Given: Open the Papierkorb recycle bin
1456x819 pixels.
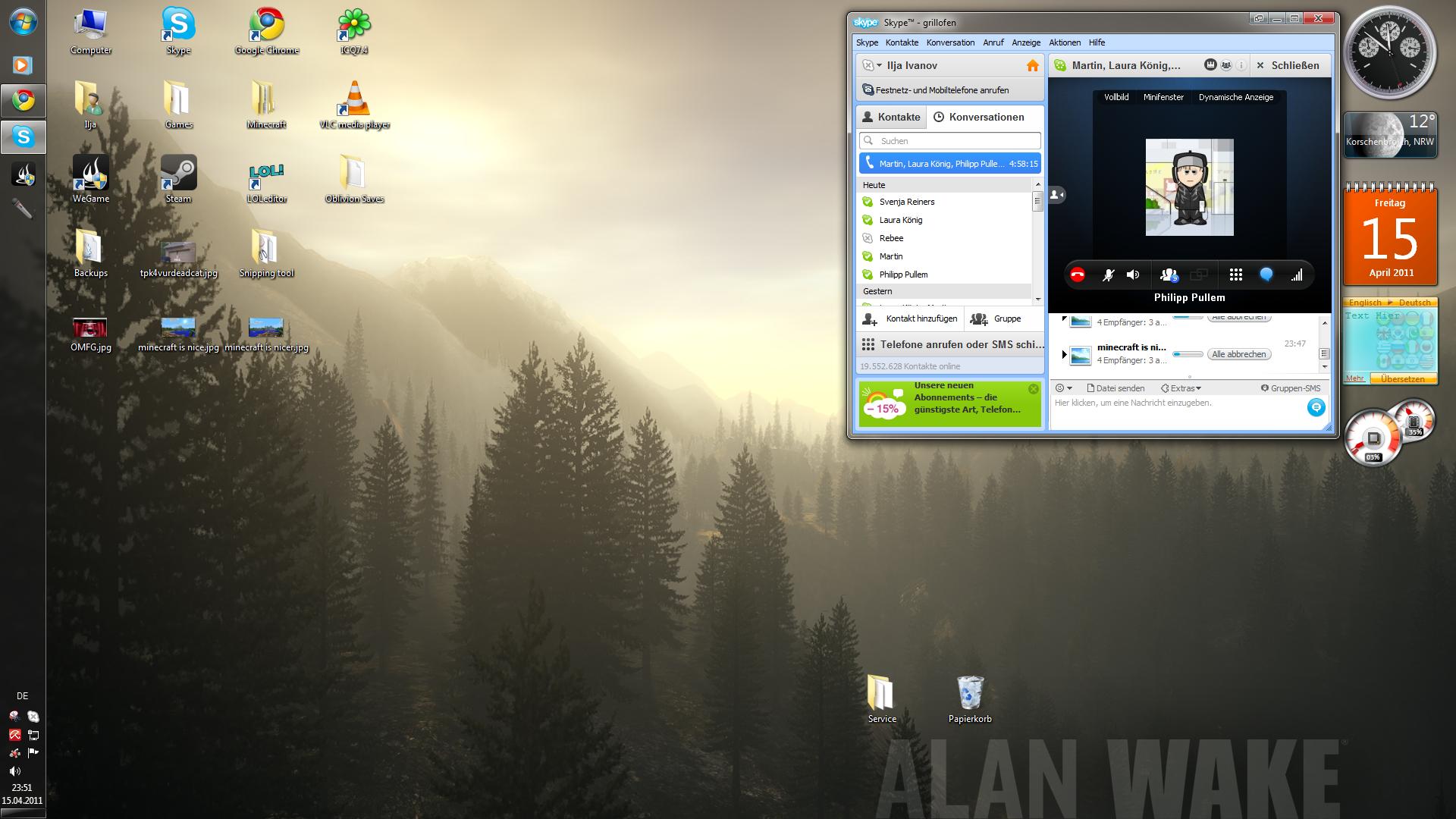Looking at the screenshot, I should coord(970,699).
